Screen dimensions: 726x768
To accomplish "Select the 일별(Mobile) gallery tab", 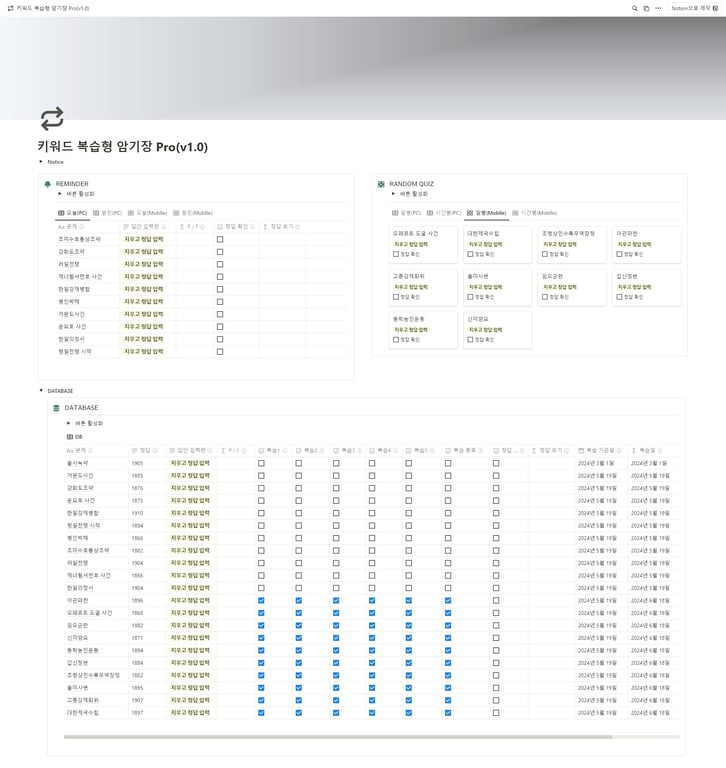I will pos(486,213).
